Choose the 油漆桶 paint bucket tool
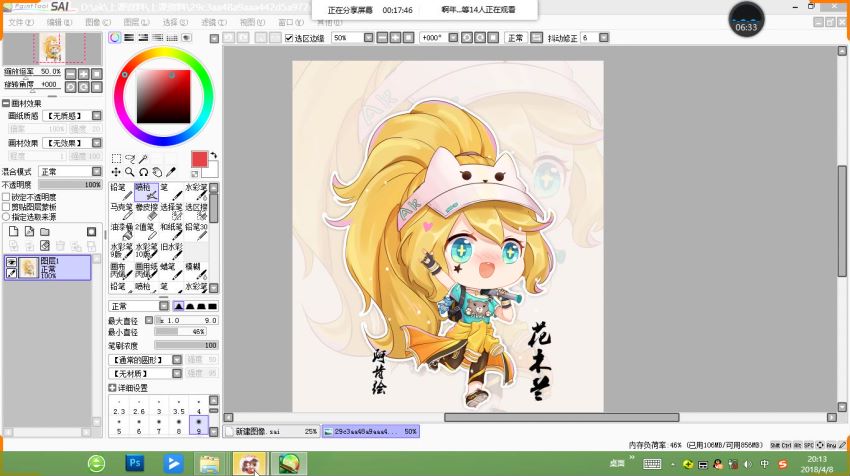This screenshot has height=476, width=850. click(x=121, y=231)
